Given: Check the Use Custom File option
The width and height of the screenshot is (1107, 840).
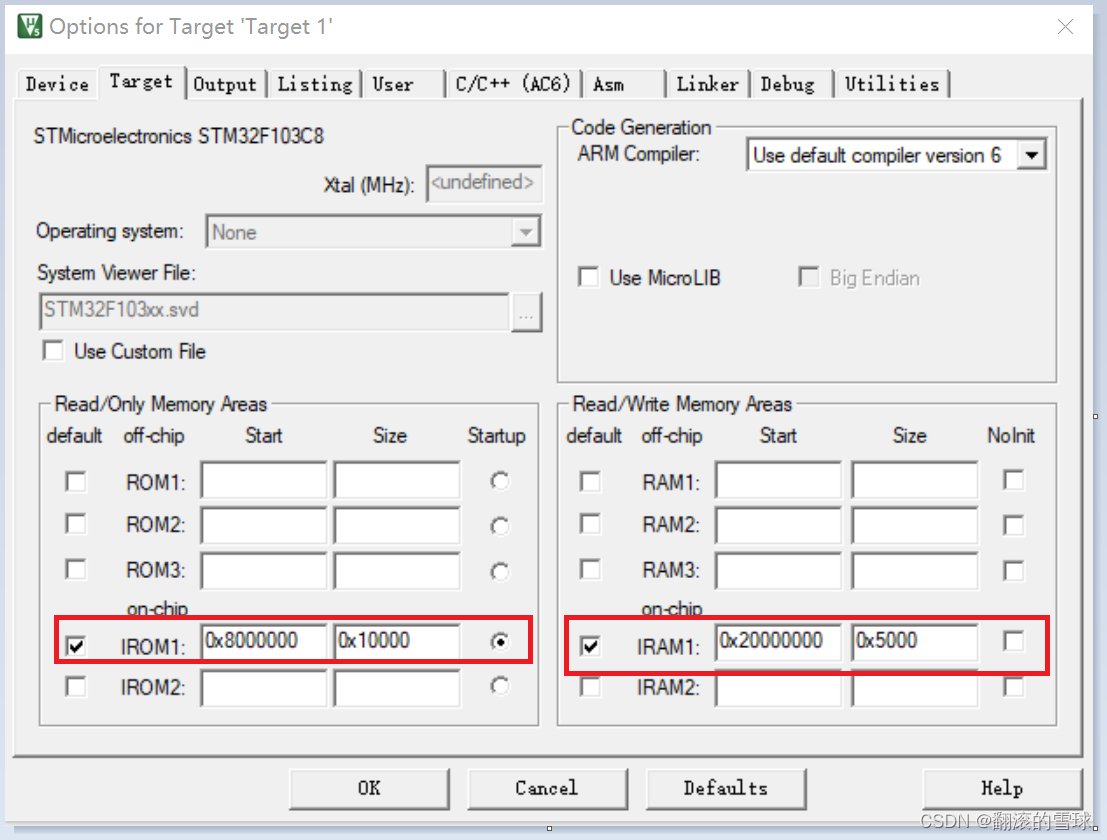Looking at the screenshot, I should (53, 351).
